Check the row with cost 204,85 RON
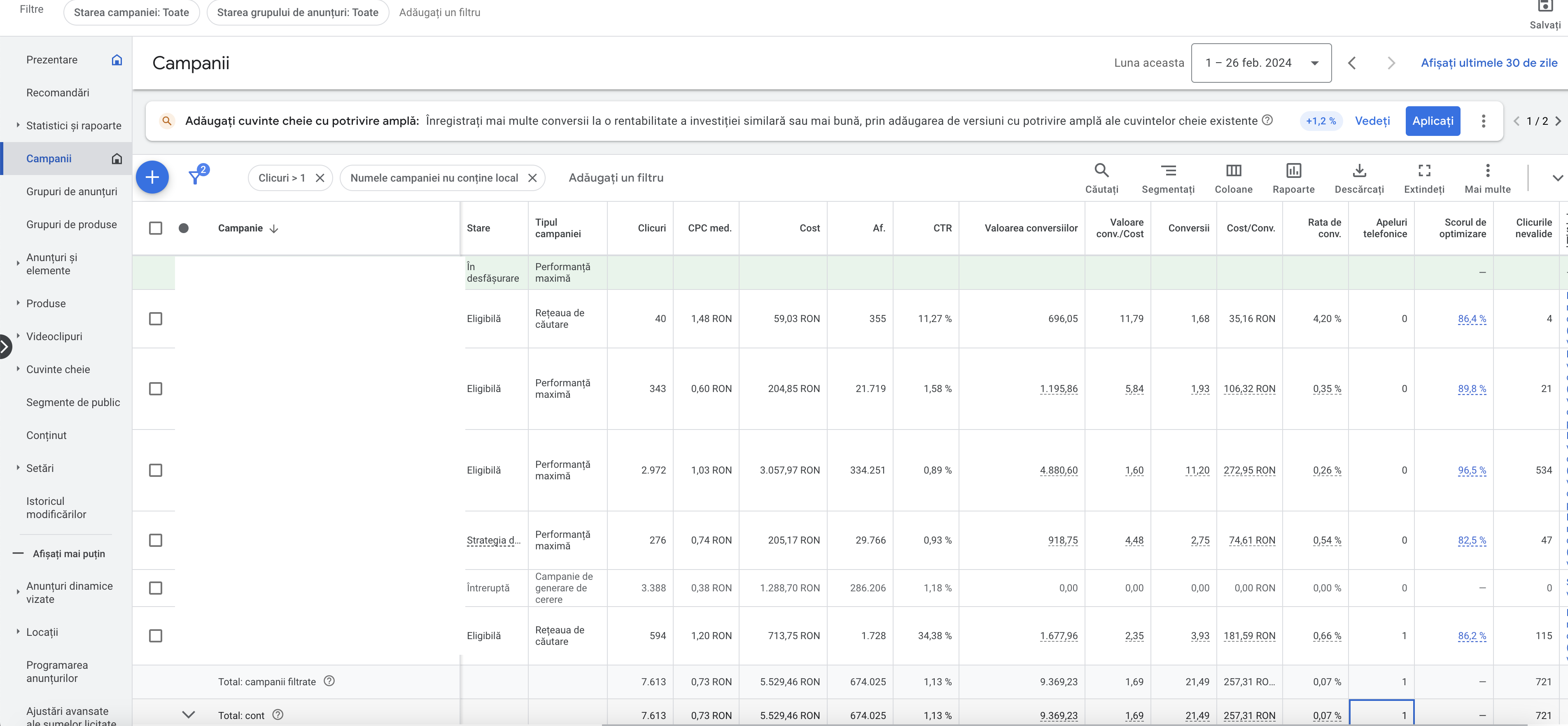1568x726 pixels. (155, 388)
